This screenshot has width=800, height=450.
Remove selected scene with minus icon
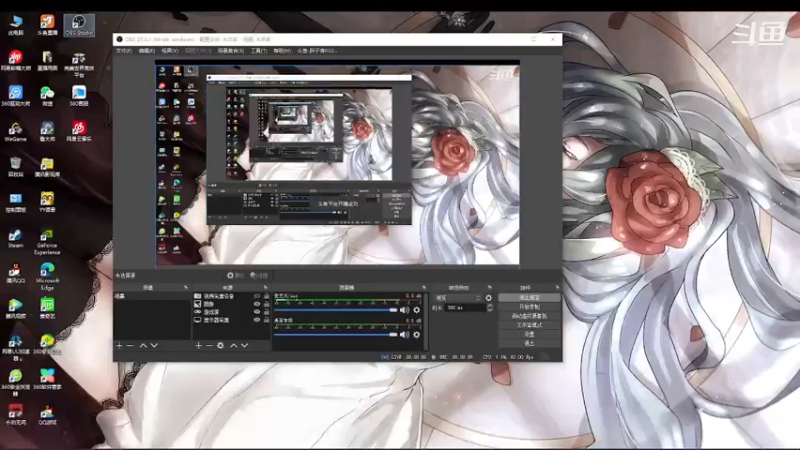point(130,345)
